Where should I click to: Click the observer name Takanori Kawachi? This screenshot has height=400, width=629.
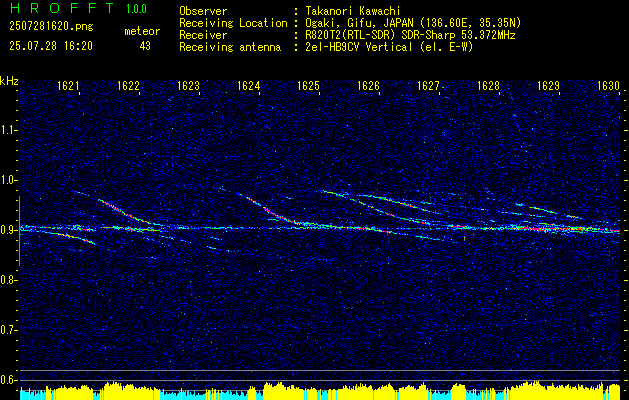pyautogui.click(x=353, y=11)
